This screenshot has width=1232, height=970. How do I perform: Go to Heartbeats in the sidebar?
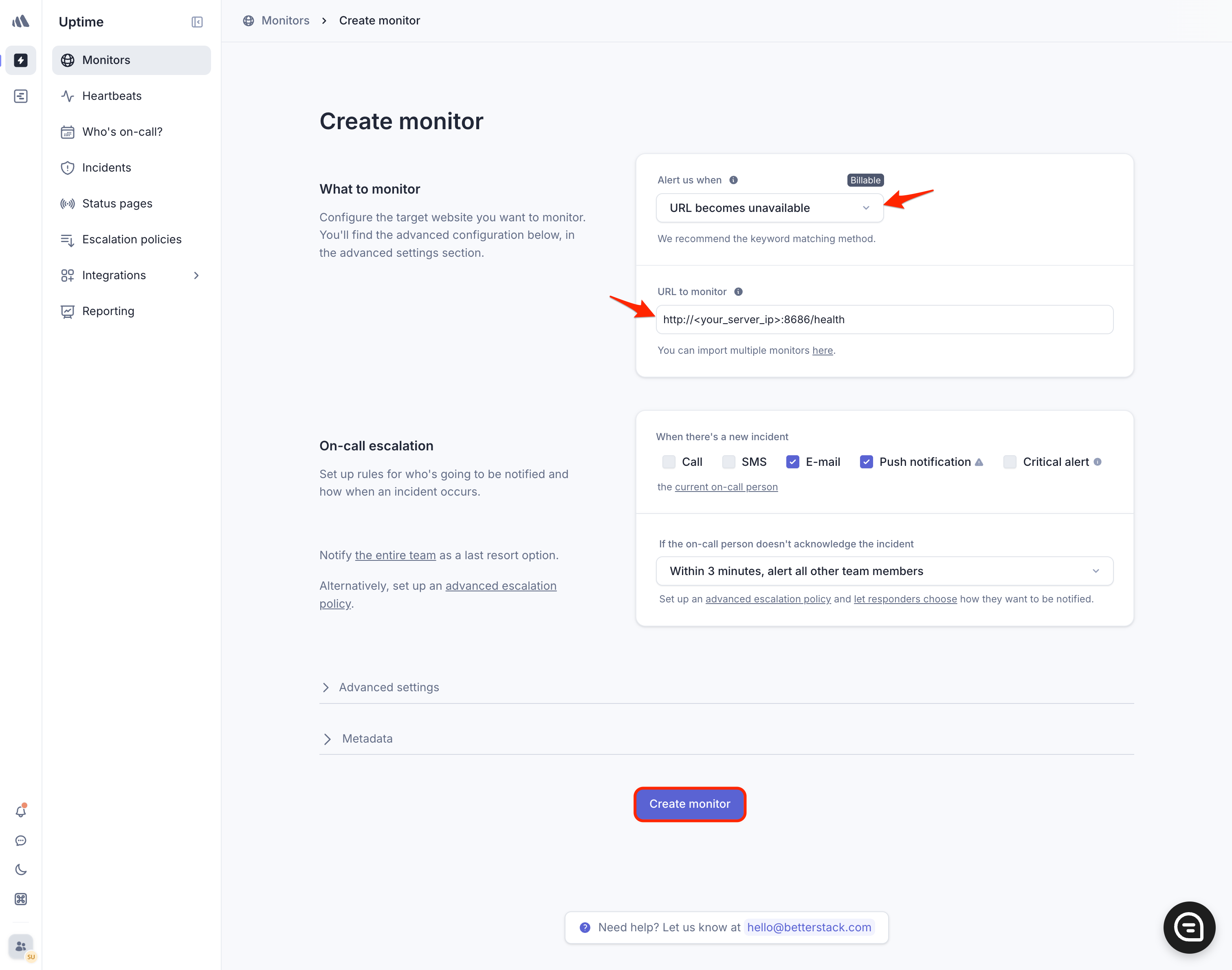click(112, 96)
